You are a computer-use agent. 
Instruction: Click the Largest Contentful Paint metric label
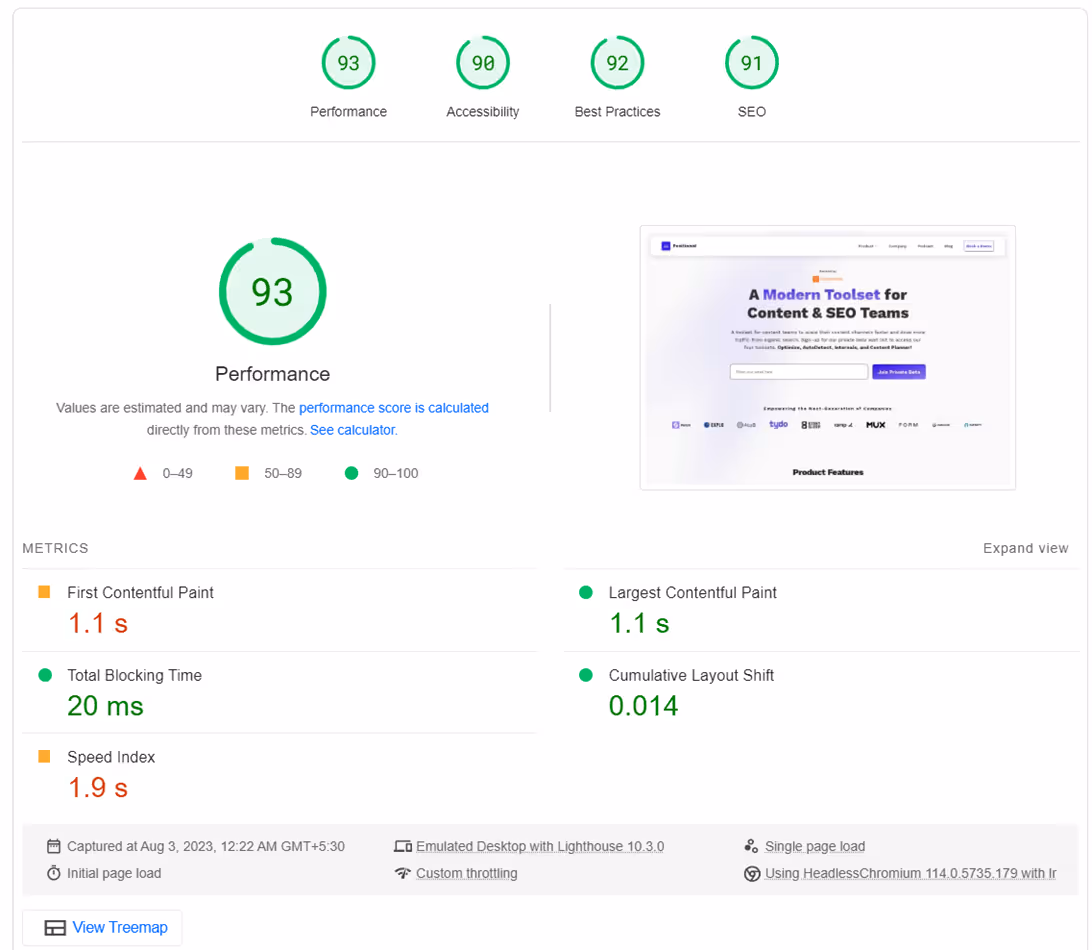[692, 593]
